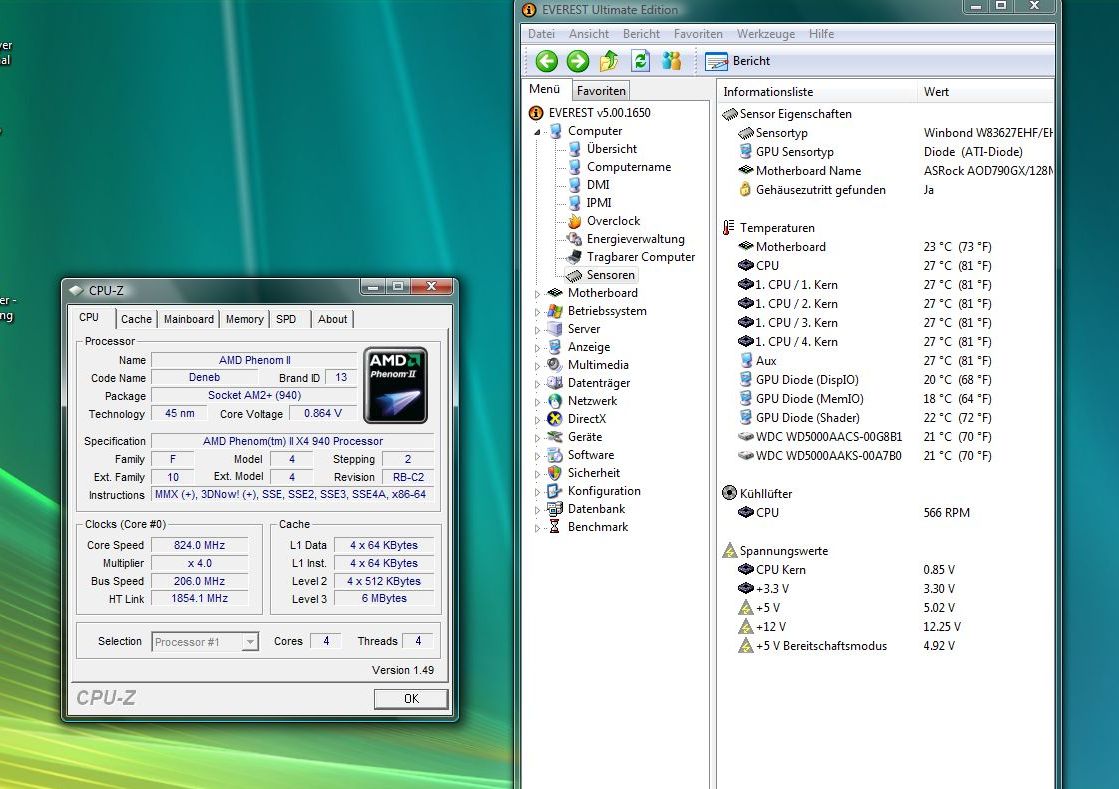Select the Übersicht tree item
The height and width of the screenshot is (789, 1119).
(x=611, y=149)
